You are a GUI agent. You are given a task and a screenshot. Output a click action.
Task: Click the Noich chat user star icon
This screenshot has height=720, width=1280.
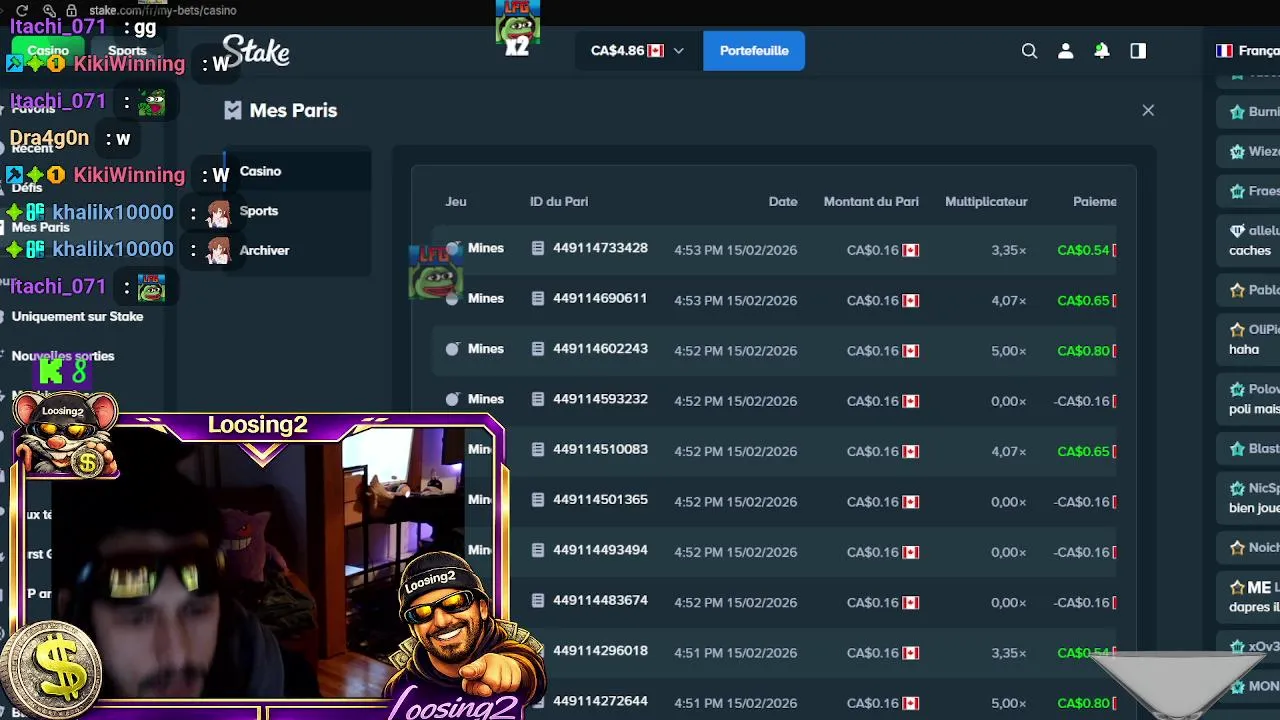[1237, 547]
